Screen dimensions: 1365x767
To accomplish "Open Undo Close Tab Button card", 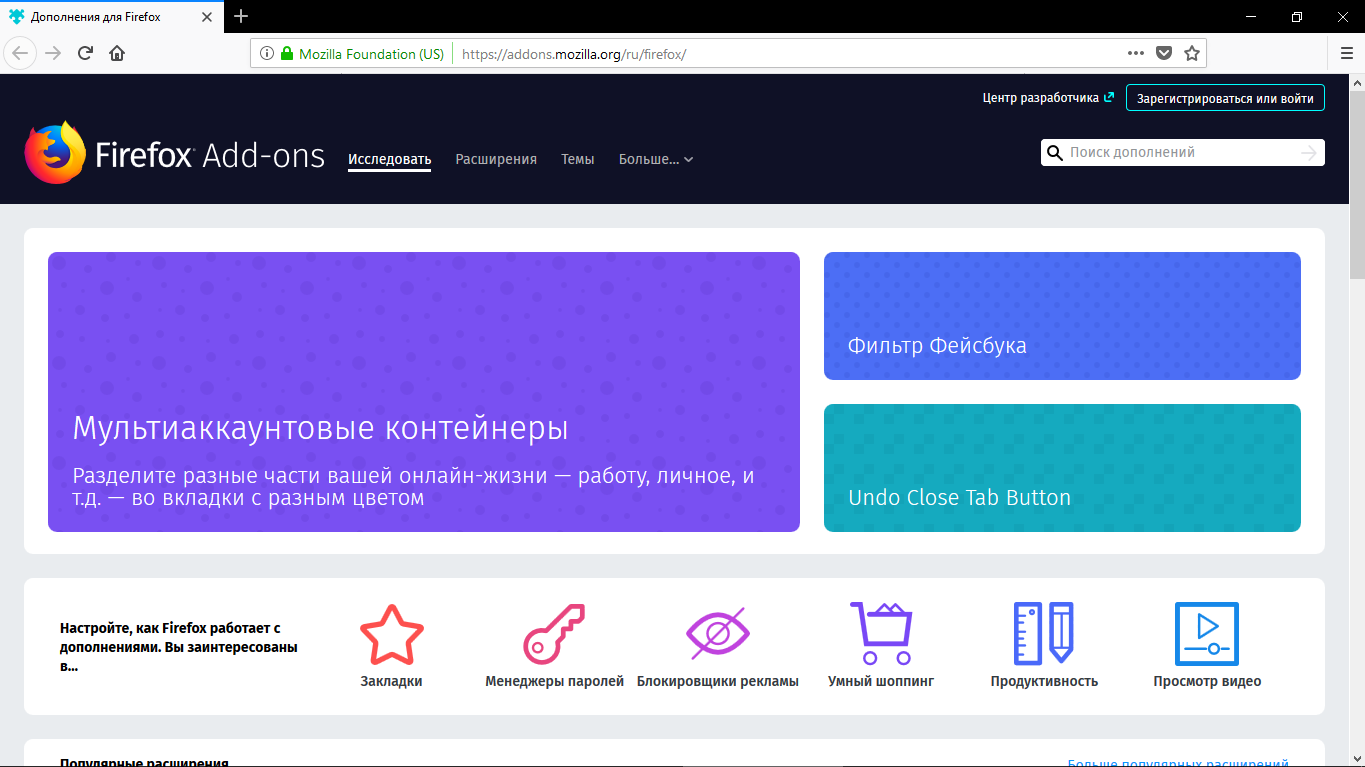I will click(x=1062, y=468).
